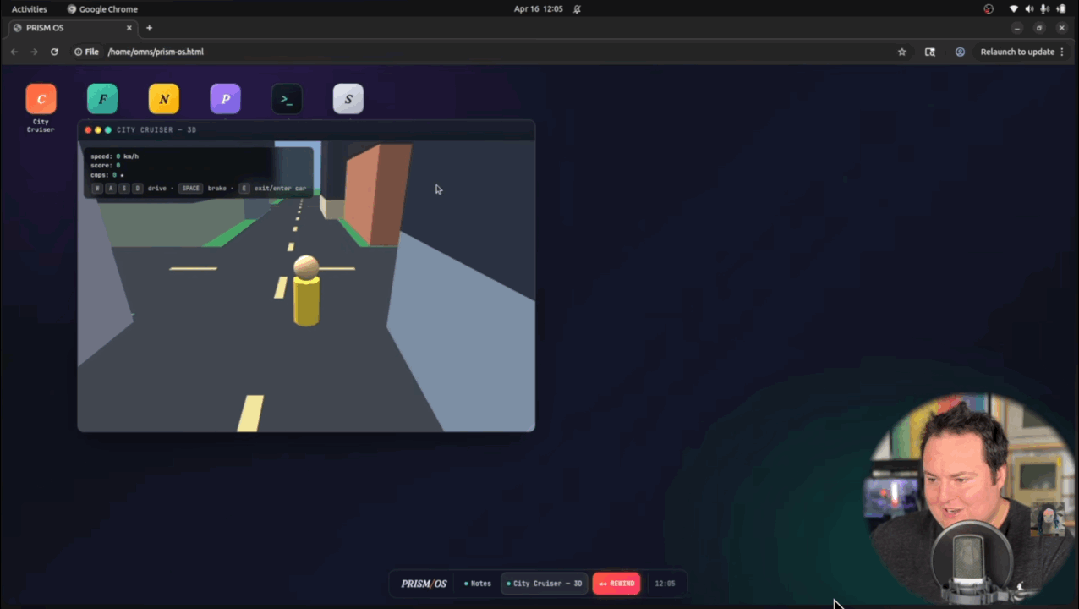Click the W key hint in game HUD
The width and height of the screenshot is (1079, 609).
pyautogui.click(x=97, y=188)
